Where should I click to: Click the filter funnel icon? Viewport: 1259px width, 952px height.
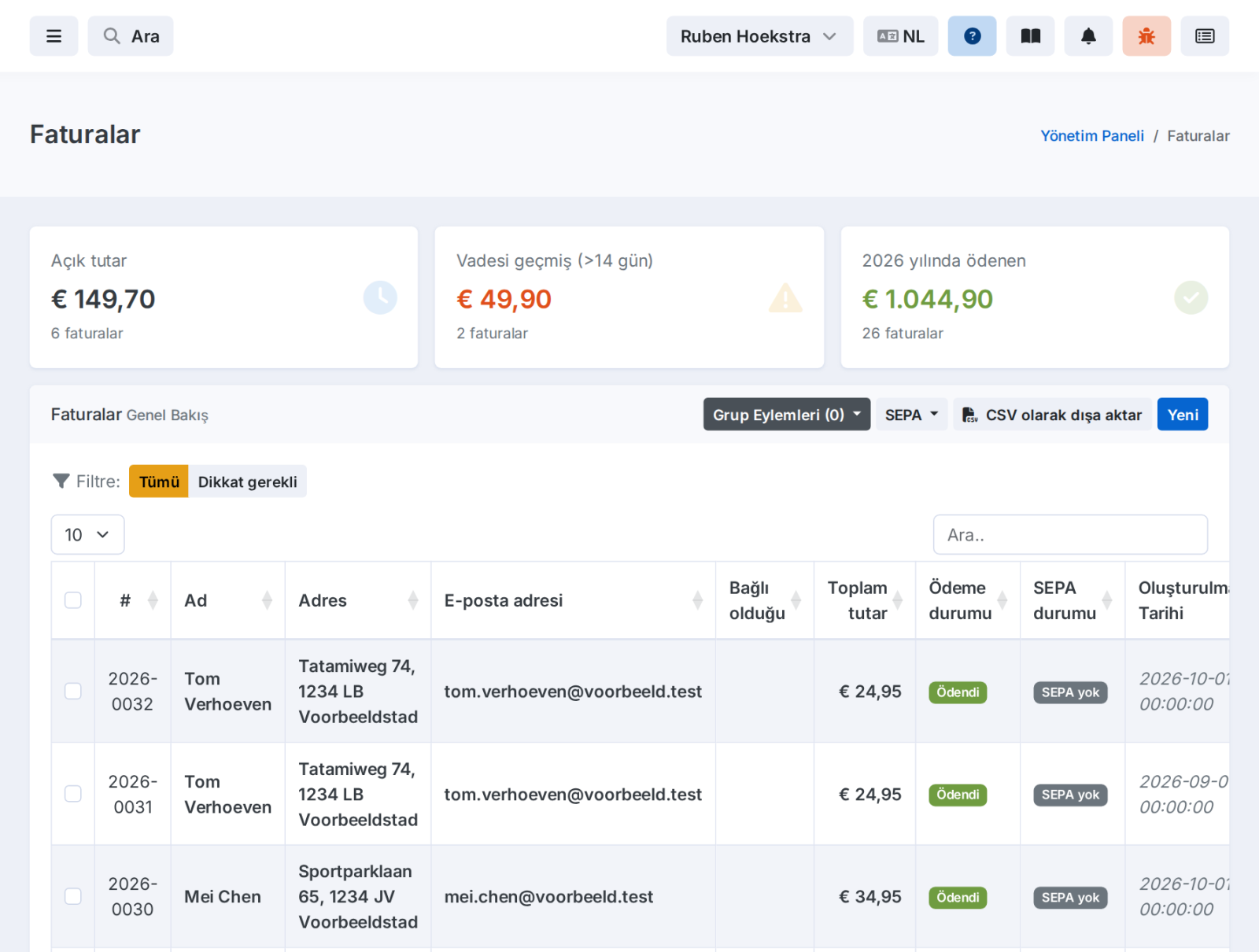(61, 481)
